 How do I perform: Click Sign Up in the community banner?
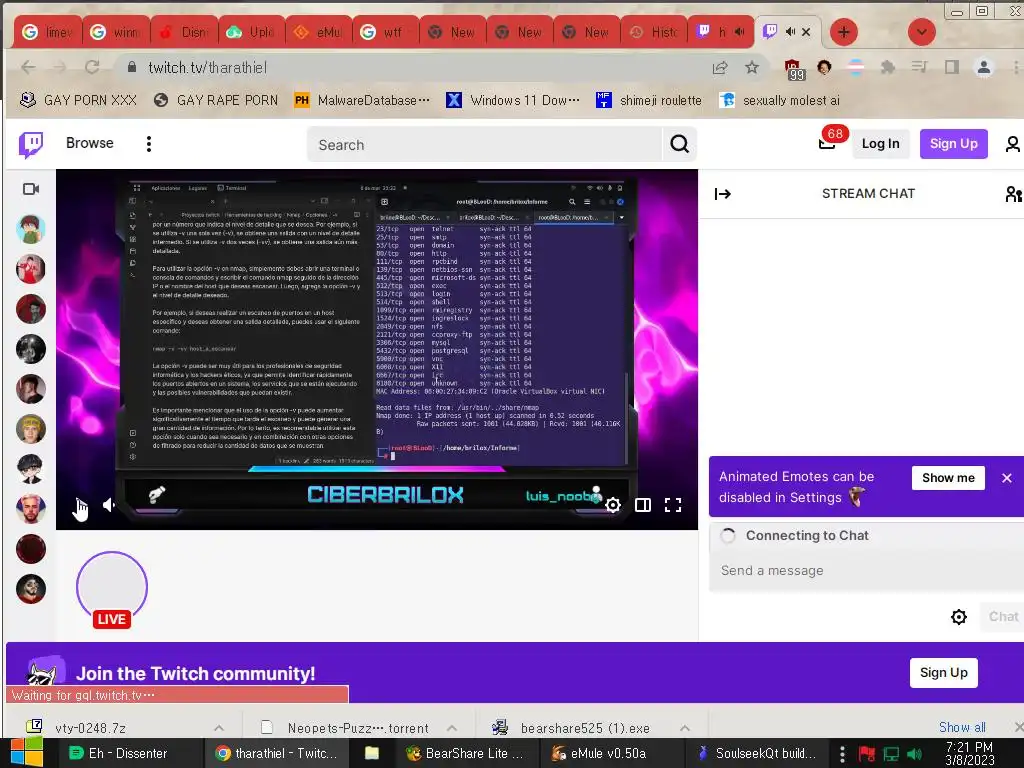click(943, 673)
